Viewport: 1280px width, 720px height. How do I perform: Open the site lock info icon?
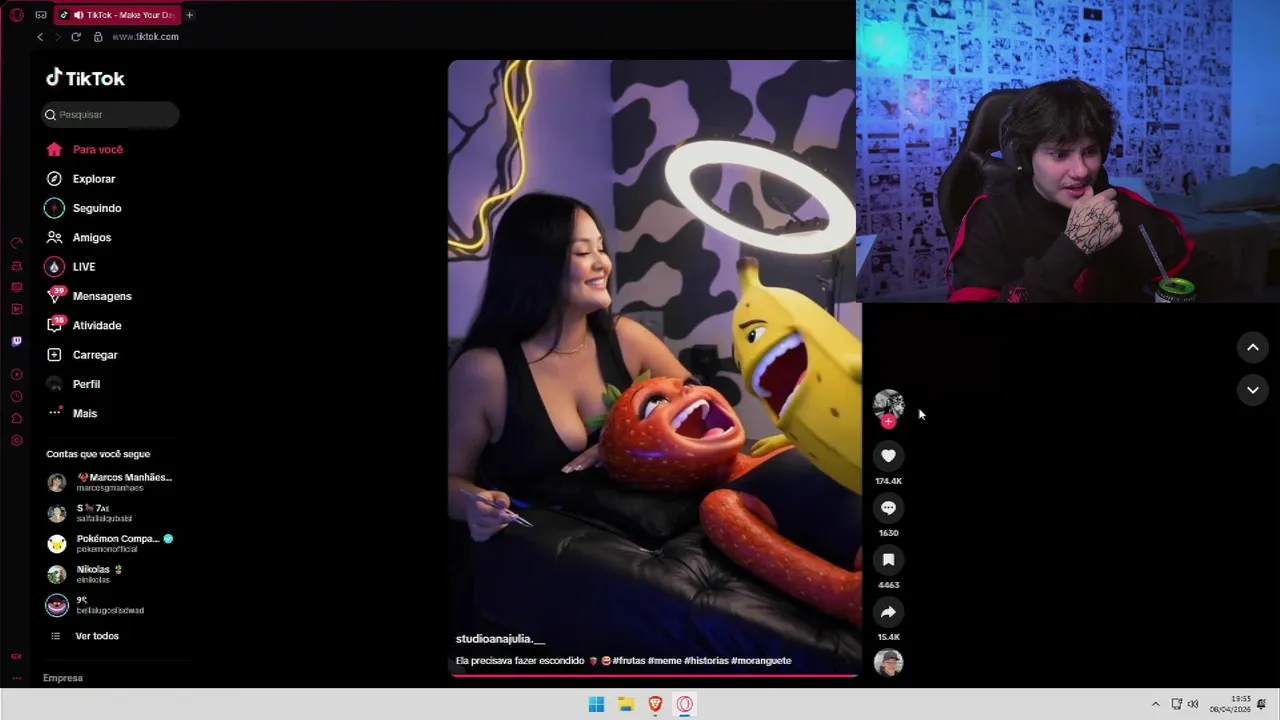(x=98, y=37)
